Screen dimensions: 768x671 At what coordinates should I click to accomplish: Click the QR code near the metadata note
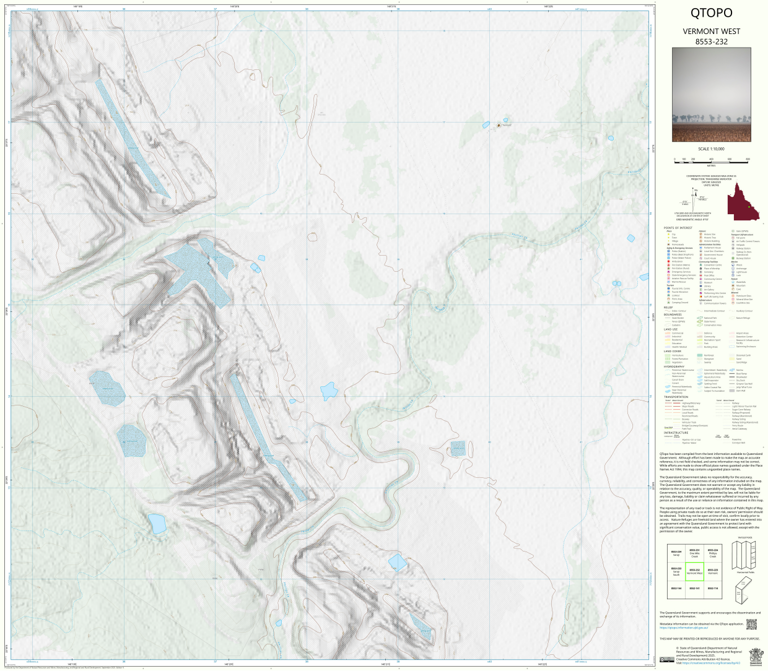[751, 624]
